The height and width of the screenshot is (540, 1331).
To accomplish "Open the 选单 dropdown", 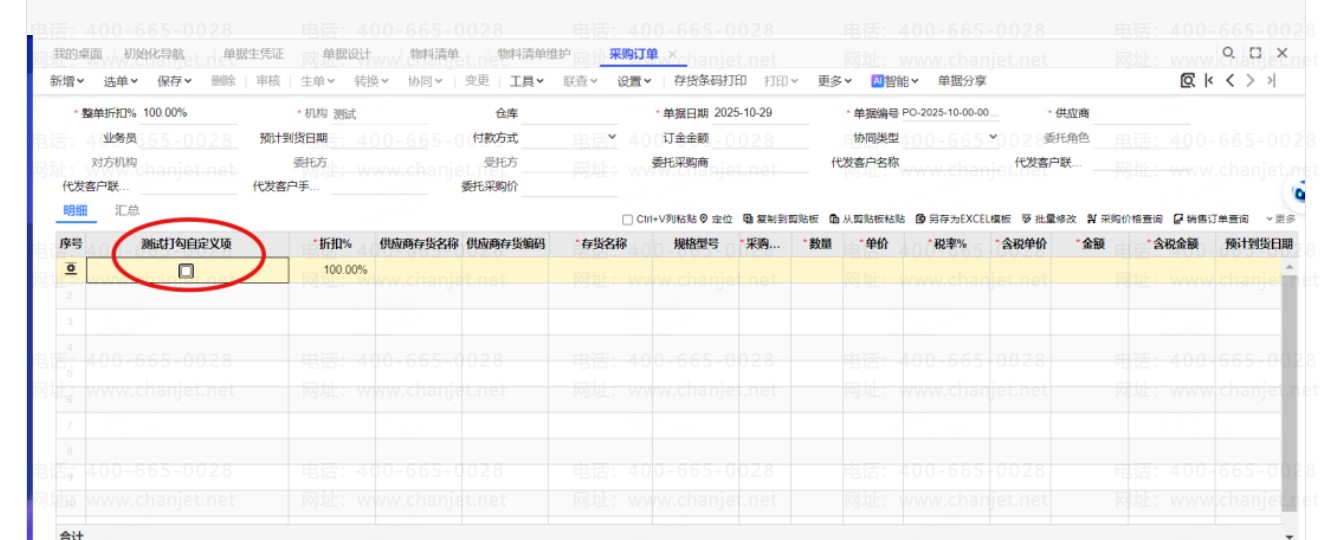I will pyautogui.click(x=121, y=81).
